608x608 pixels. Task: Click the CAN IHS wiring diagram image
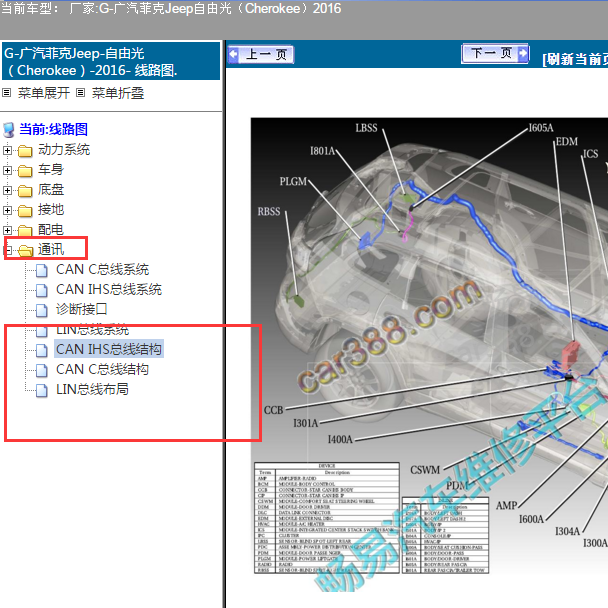(429, 355)
